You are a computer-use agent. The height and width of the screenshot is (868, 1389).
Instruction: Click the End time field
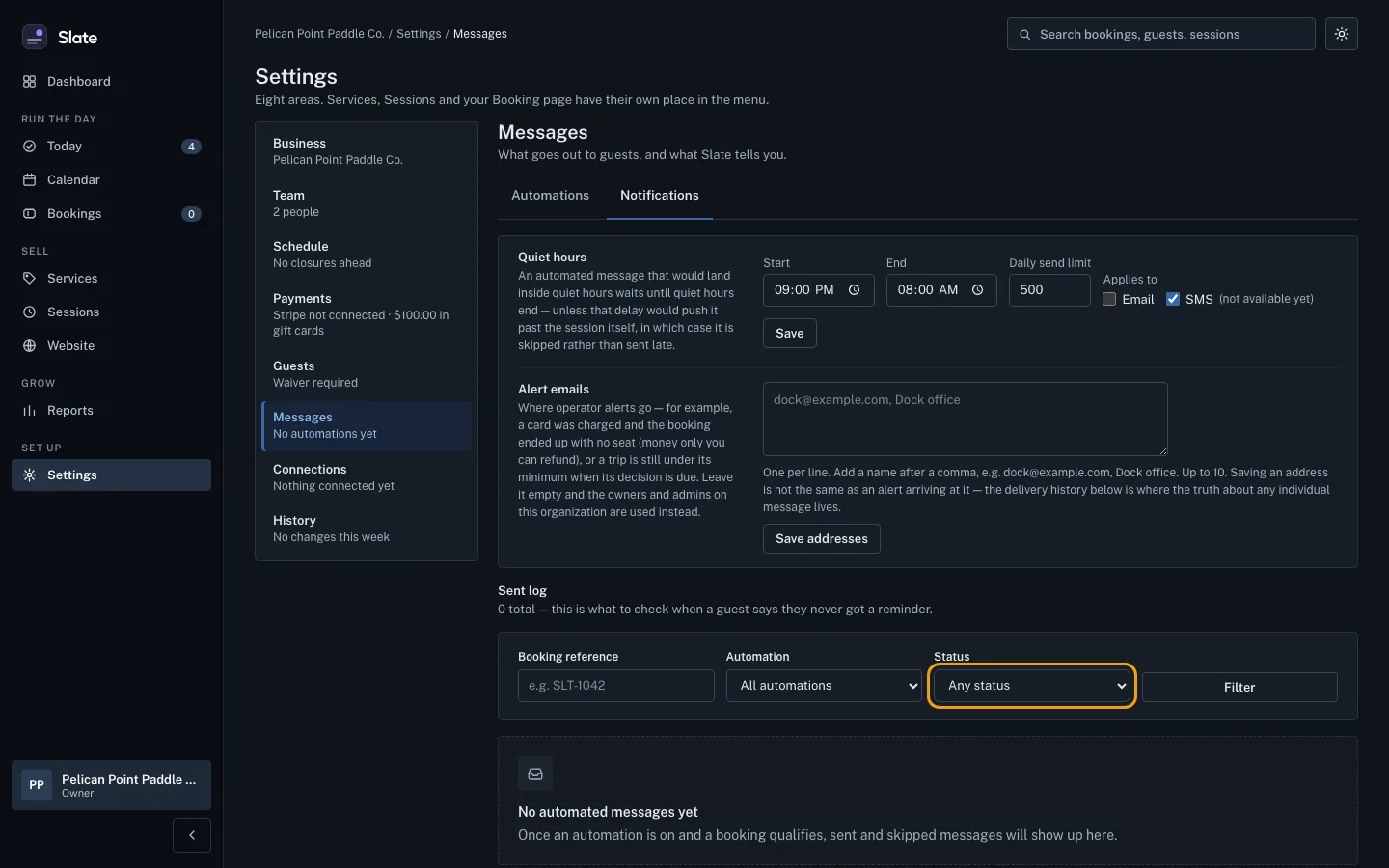coord(941,290)
